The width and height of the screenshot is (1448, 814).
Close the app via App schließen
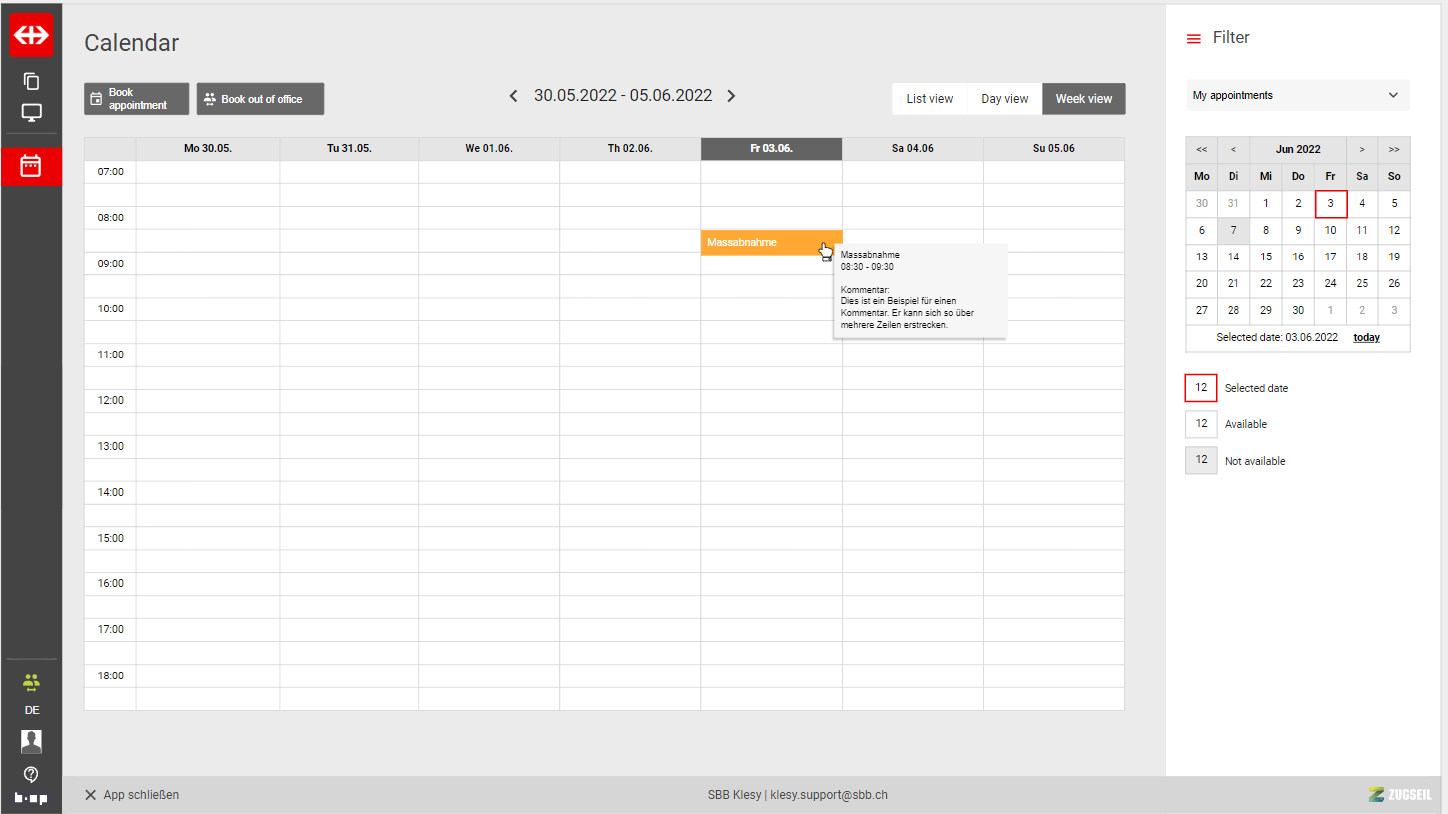(132, 795)
